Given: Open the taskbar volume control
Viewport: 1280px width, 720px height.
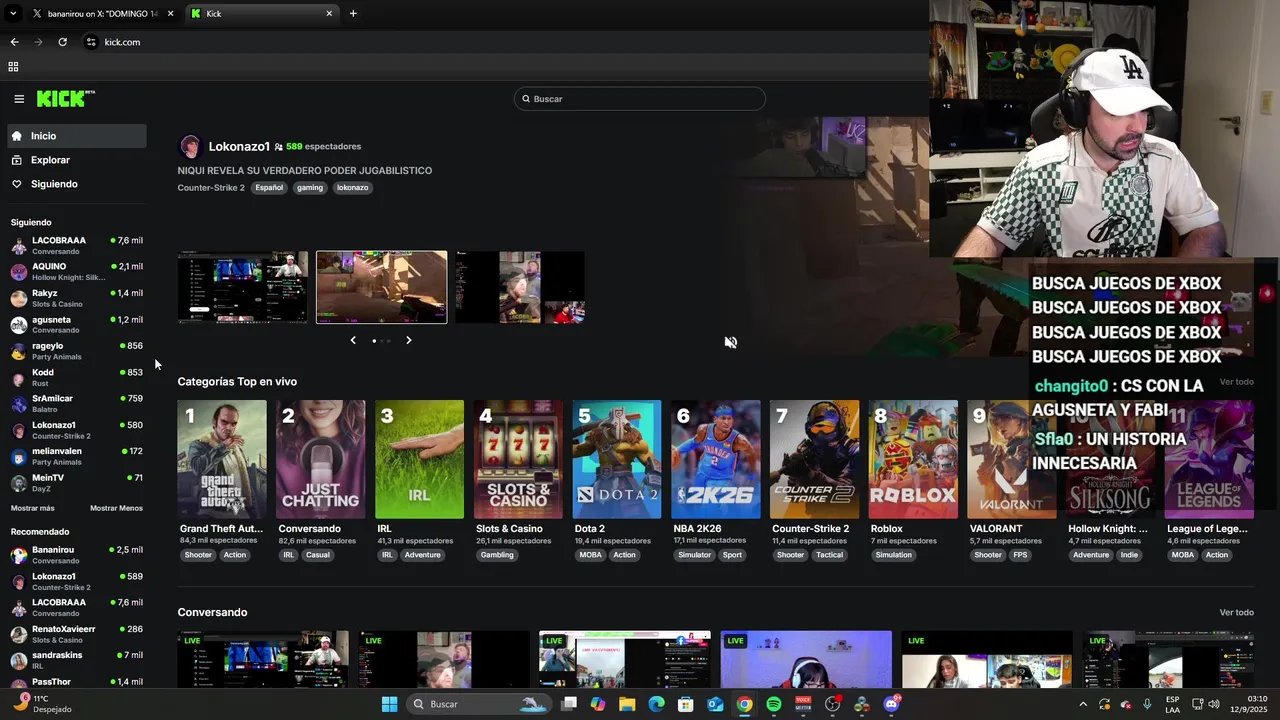Looking at the screenshot, I should (x=1213, y=704).
